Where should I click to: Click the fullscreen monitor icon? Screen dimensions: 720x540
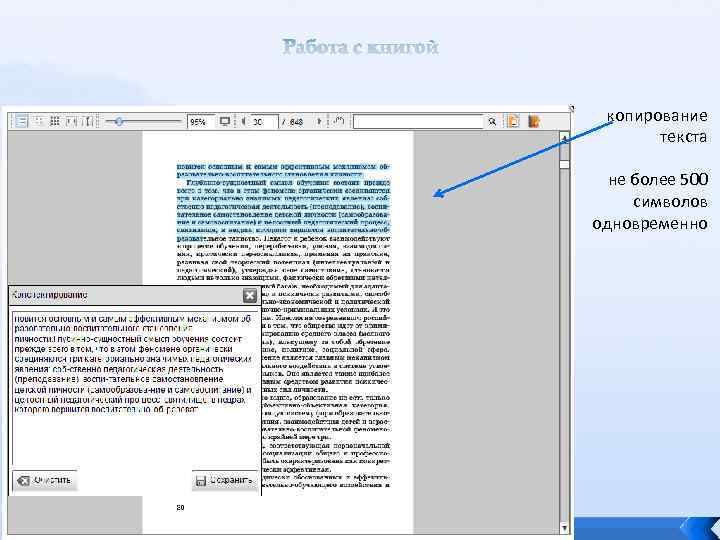(x=225, y=121)
